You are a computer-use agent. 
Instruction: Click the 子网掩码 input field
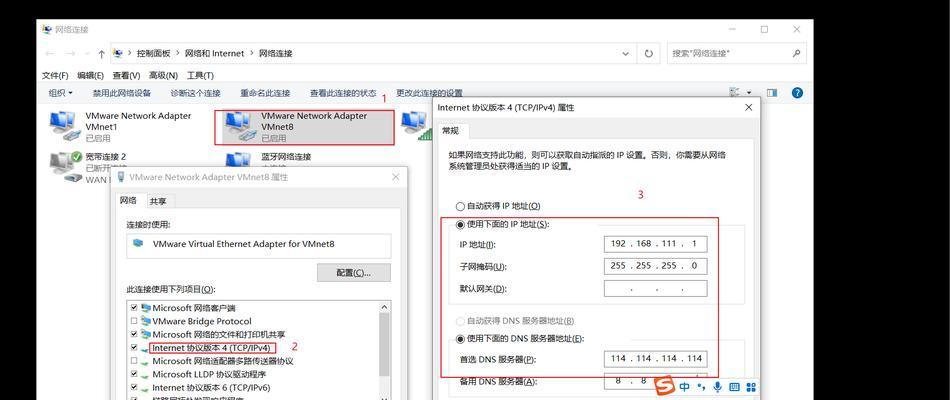click(656, 266)
